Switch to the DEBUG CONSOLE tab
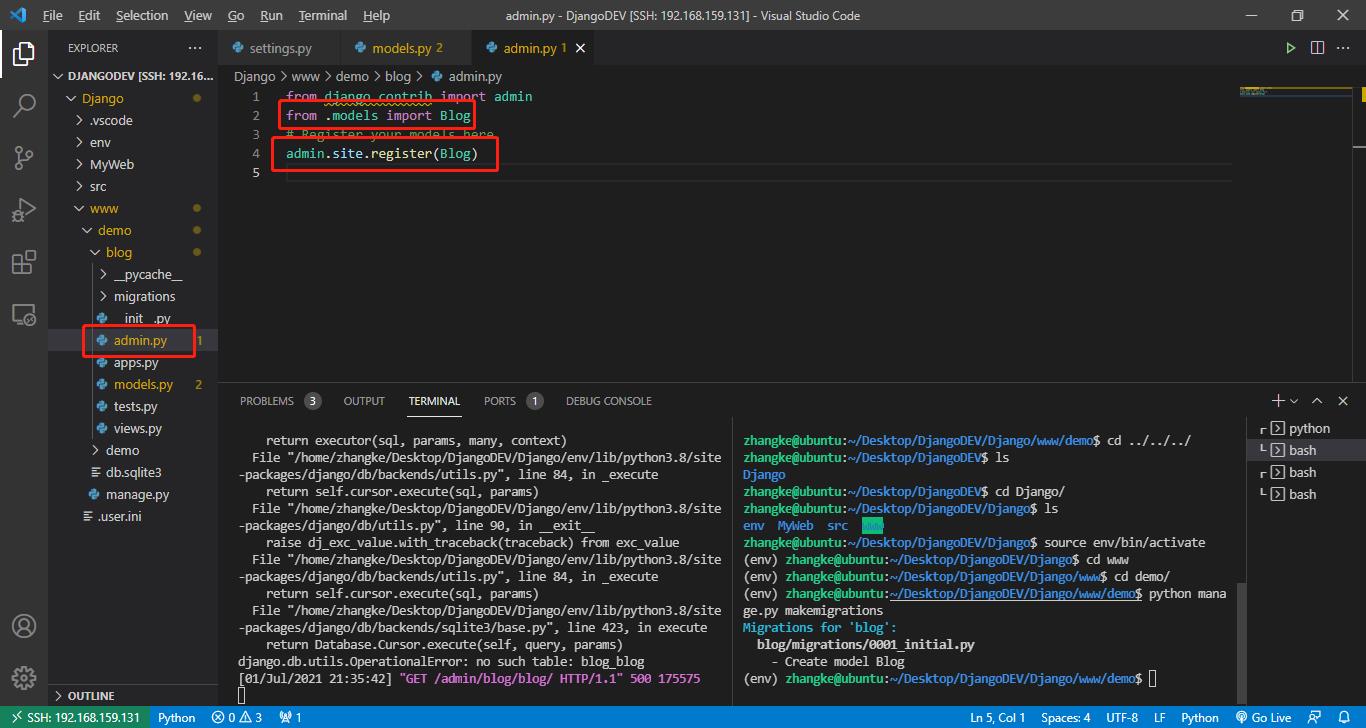This screenshot has height=728, width=1366. (608, 401)
